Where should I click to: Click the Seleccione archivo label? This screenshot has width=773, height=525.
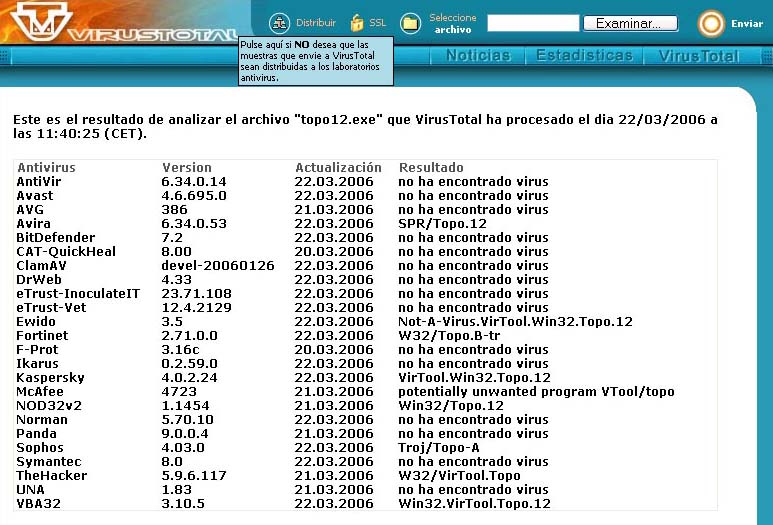[453, 23]
